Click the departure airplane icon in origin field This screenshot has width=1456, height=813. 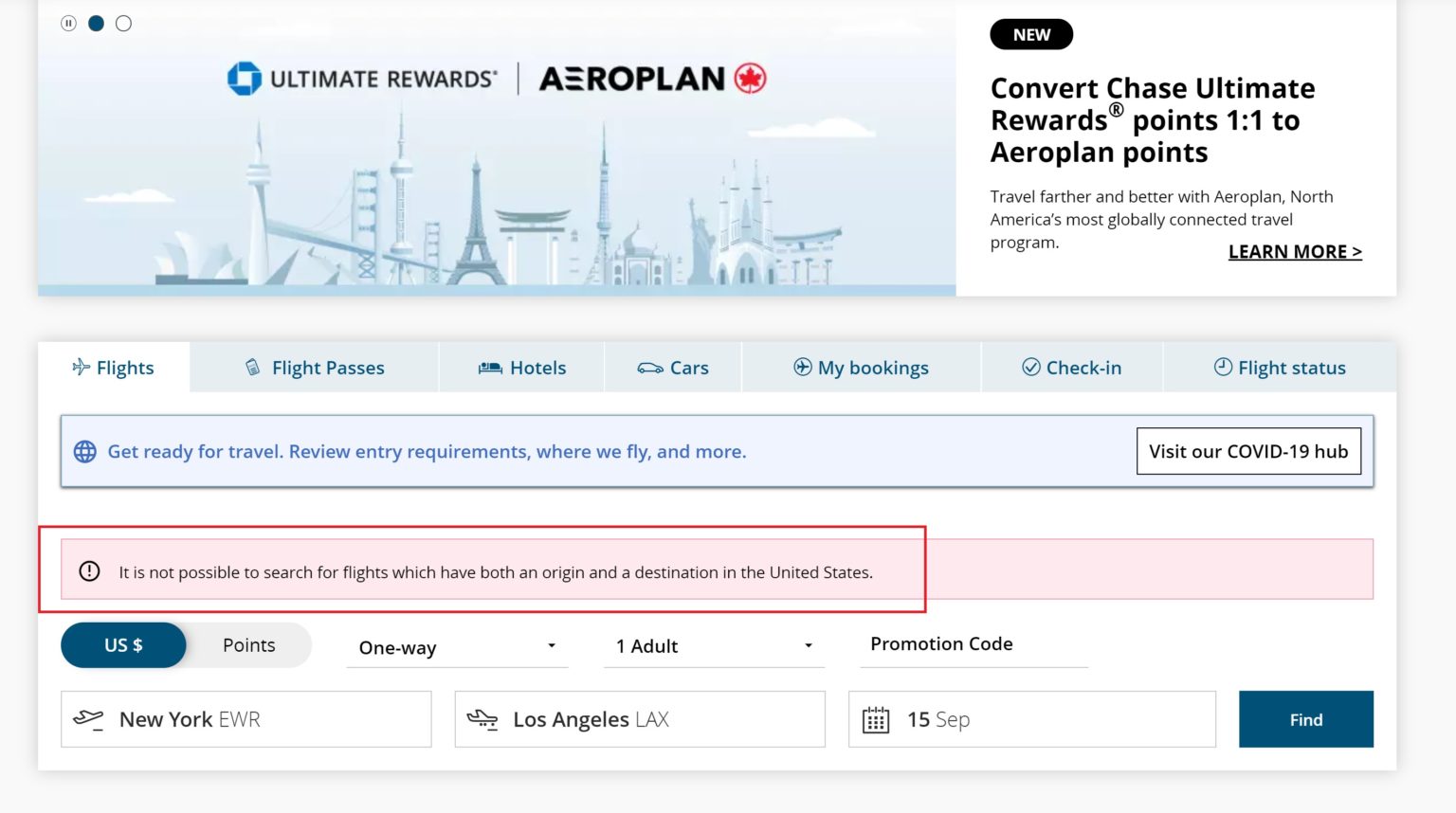[x=90, y=719]
